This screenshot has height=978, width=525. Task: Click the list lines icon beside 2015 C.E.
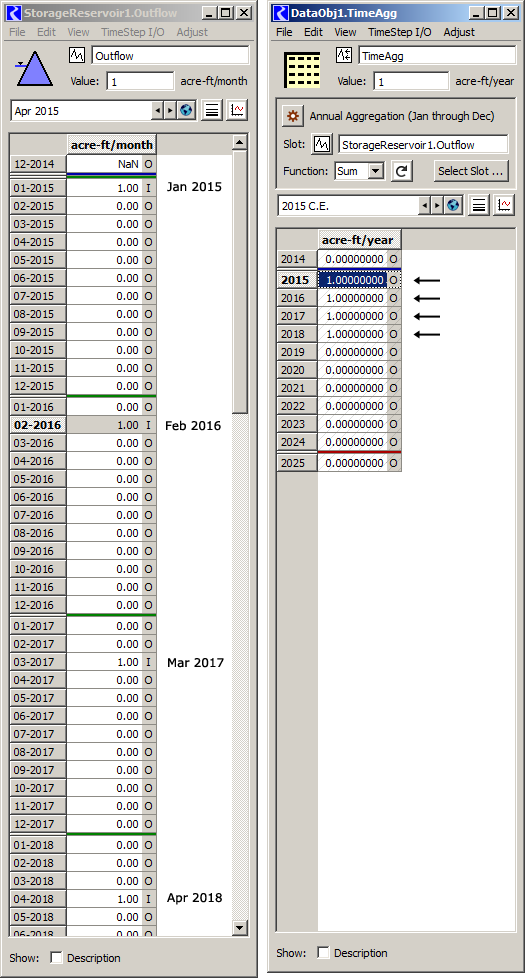click(479, 205)
